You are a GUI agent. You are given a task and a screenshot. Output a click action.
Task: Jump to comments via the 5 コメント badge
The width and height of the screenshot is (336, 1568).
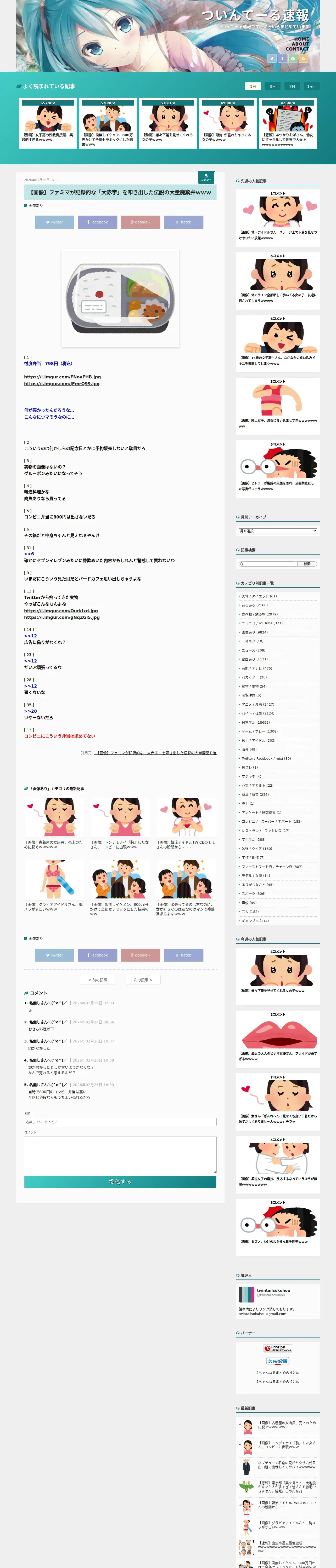coord(206,177)
